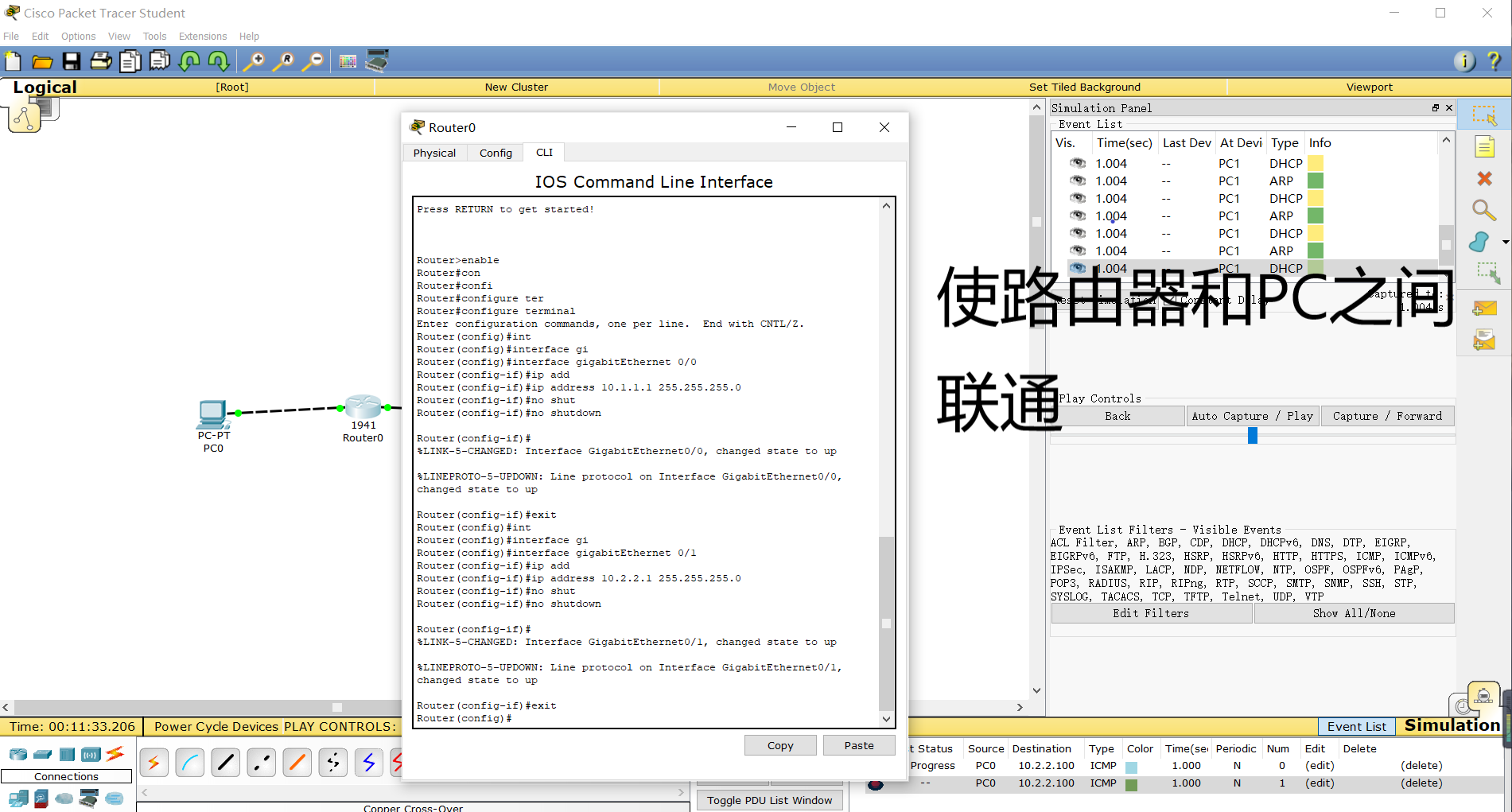Select the Inspect magnifier tool
The width and height of the screenshot is (1512, 812).
(1484, 210)
